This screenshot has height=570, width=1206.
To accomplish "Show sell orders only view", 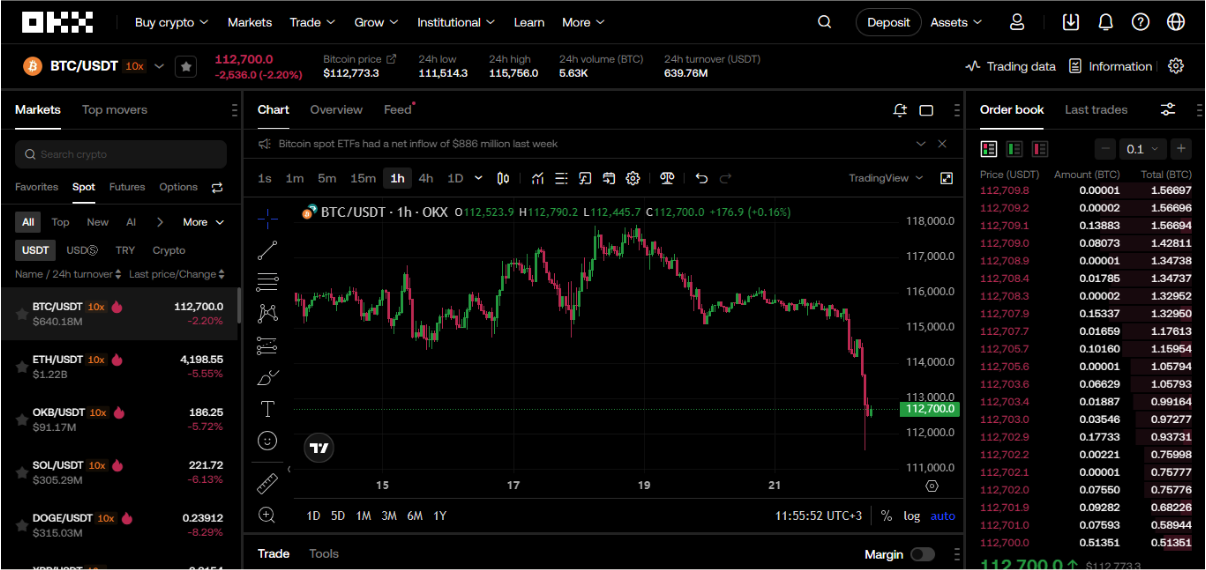I will (1040, 149).
